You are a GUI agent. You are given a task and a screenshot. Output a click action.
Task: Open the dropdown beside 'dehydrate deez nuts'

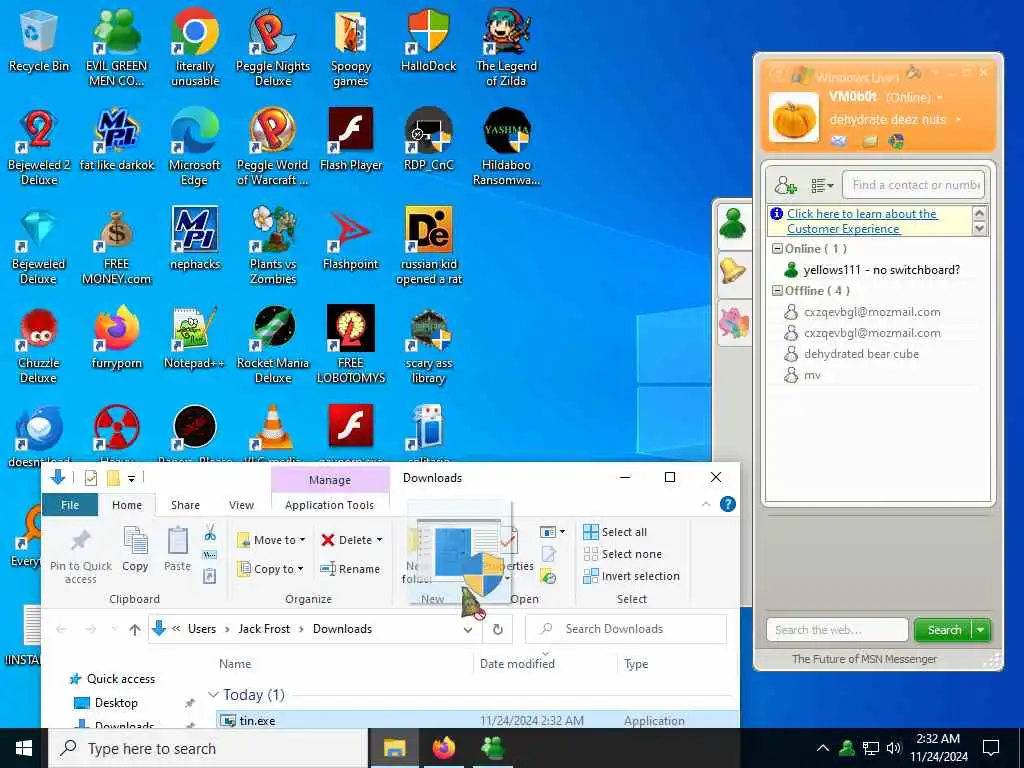tap(958, 120)
